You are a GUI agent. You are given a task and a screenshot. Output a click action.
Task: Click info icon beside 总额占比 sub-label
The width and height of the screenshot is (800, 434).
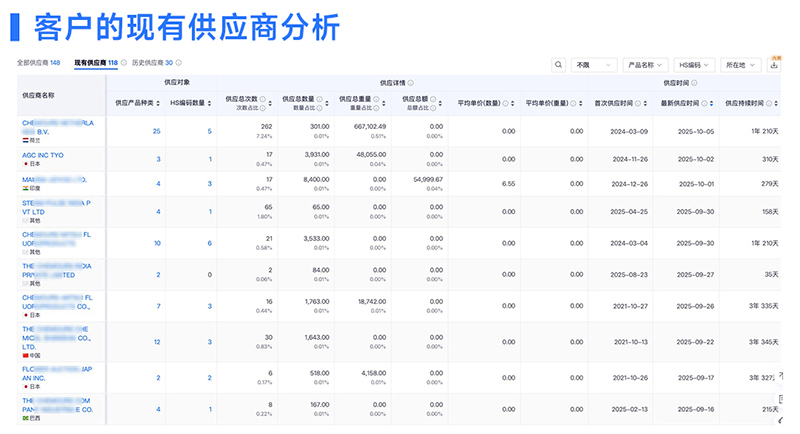433,108
